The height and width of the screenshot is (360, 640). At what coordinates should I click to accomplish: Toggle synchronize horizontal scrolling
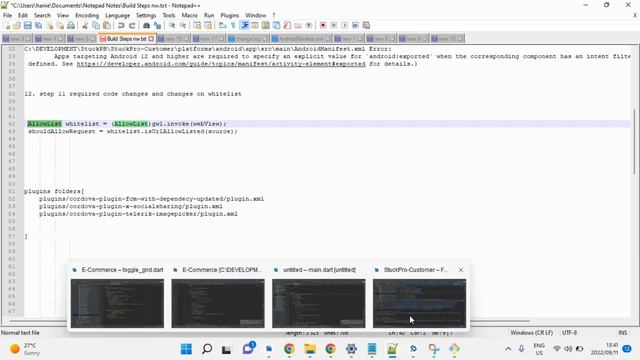[x=208, y=25]
